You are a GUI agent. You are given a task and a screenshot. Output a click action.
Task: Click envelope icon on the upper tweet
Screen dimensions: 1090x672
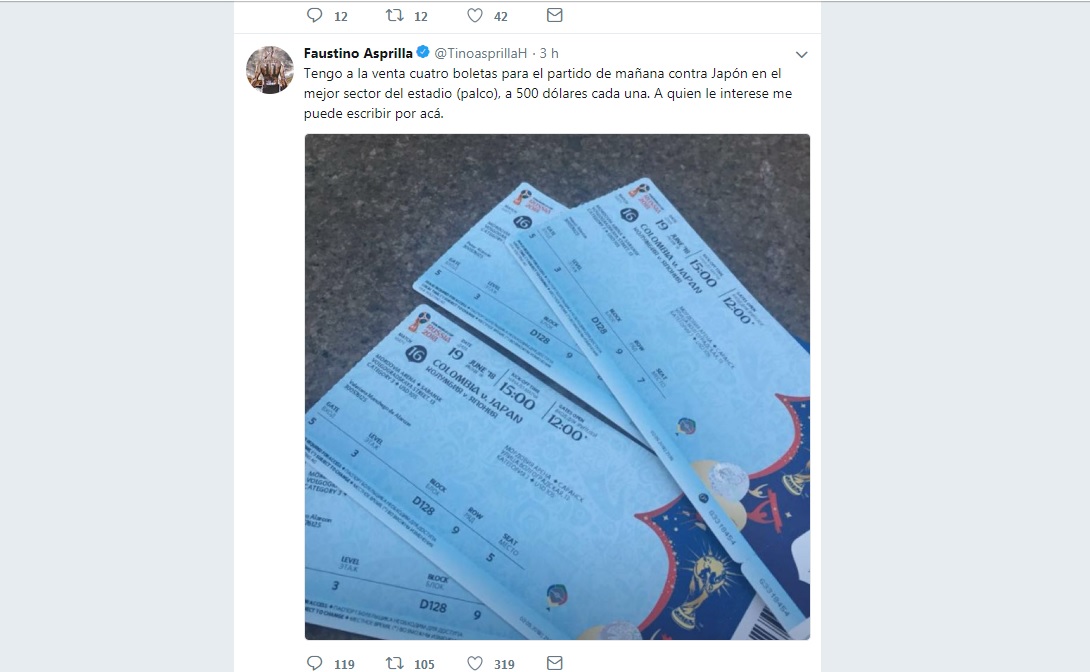554,15
